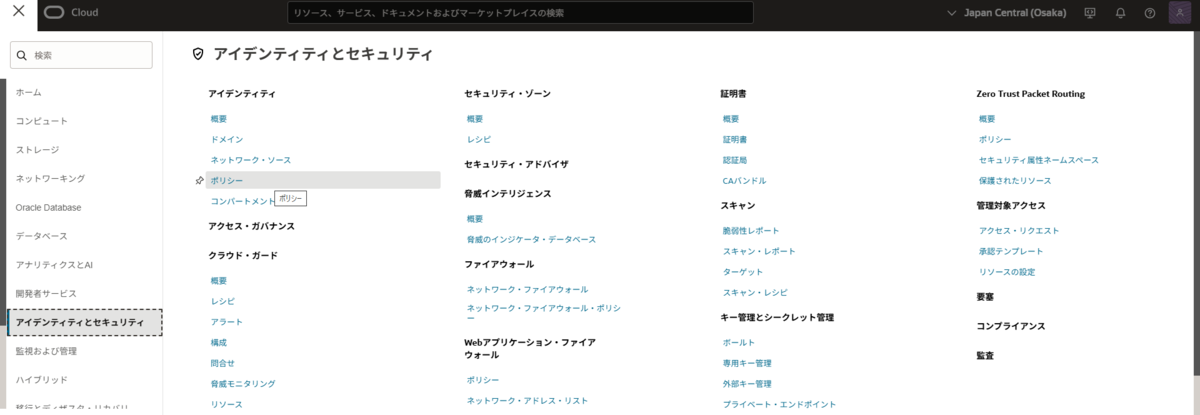The image size is (1200, 415).
Task: Open 概要 under セキュリティ・ゾーン
Action: [475, 119]
